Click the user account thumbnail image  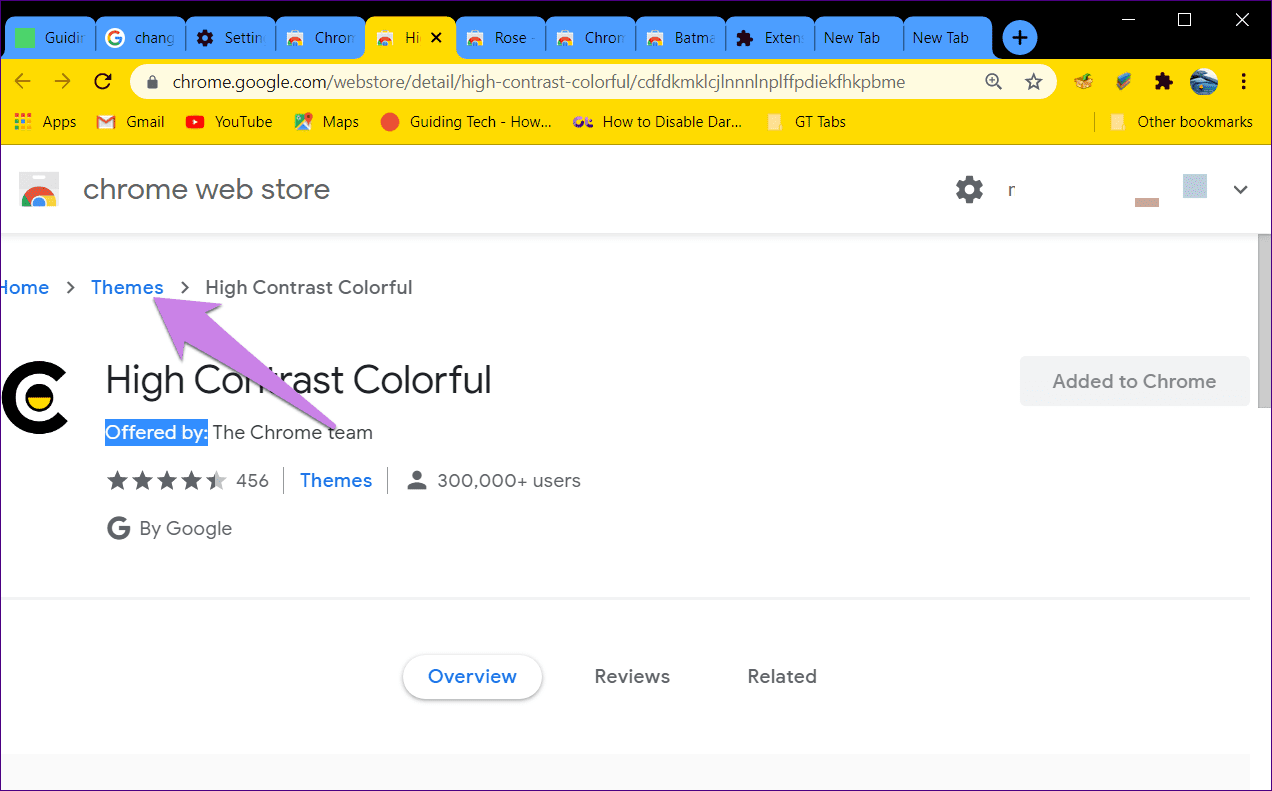[1195, 187]
